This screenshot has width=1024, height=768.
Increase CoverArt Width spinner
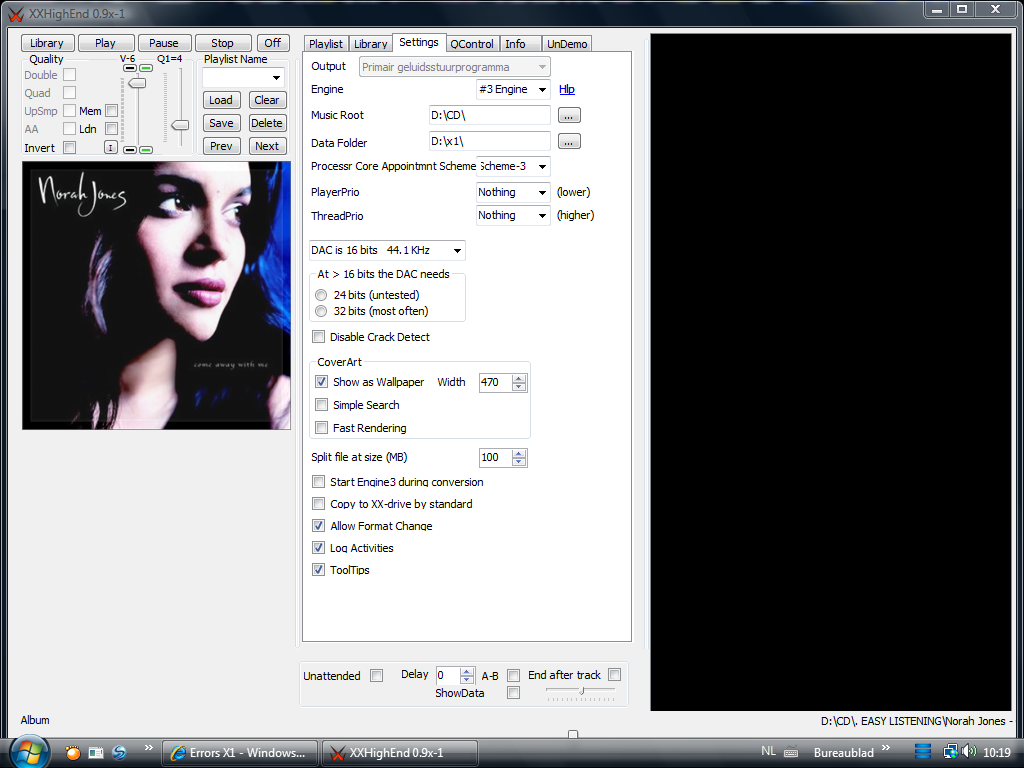click(x=519, y=378)
